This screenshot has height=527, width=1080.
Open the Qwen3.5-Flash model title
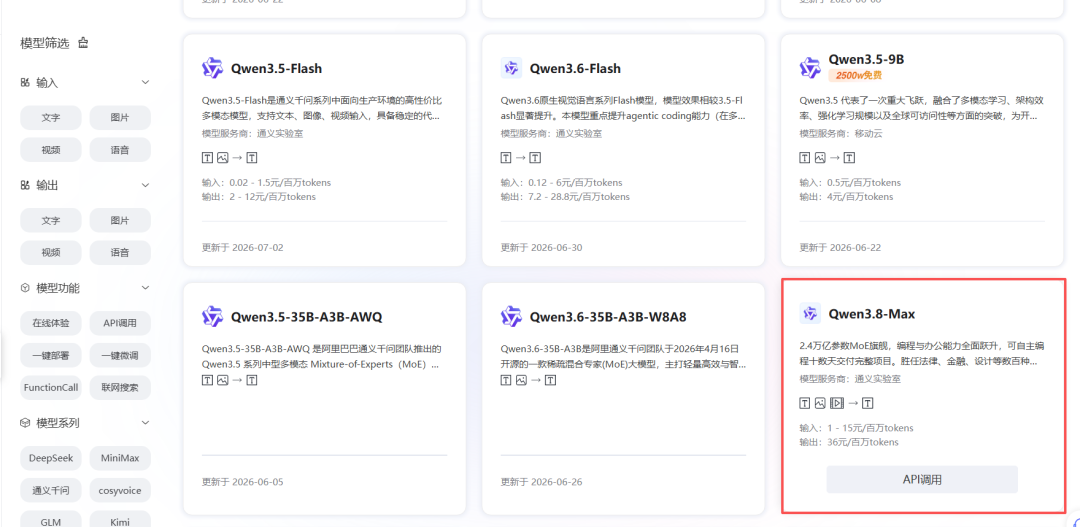pos(276,69)
